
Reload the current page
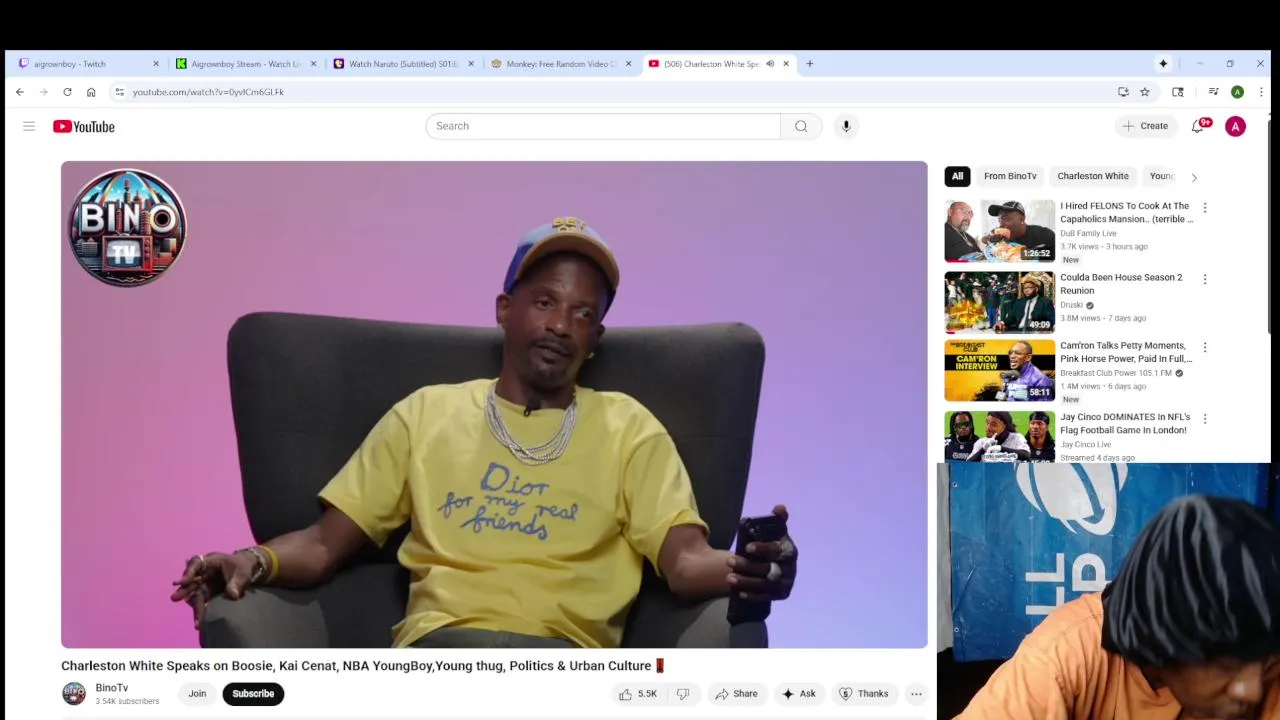click(x=67, y=92)
